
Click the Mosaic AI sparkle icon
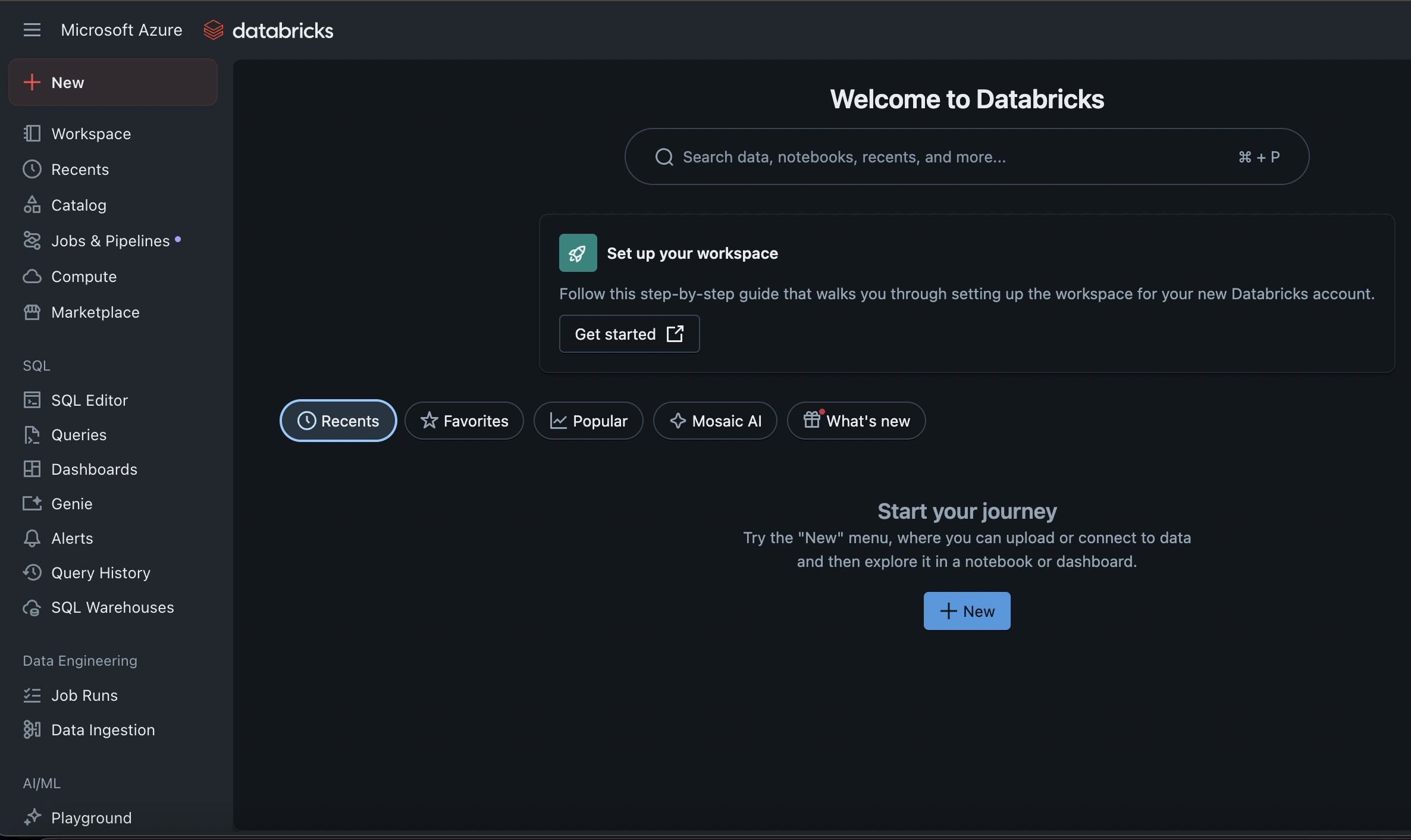(678, 421)
